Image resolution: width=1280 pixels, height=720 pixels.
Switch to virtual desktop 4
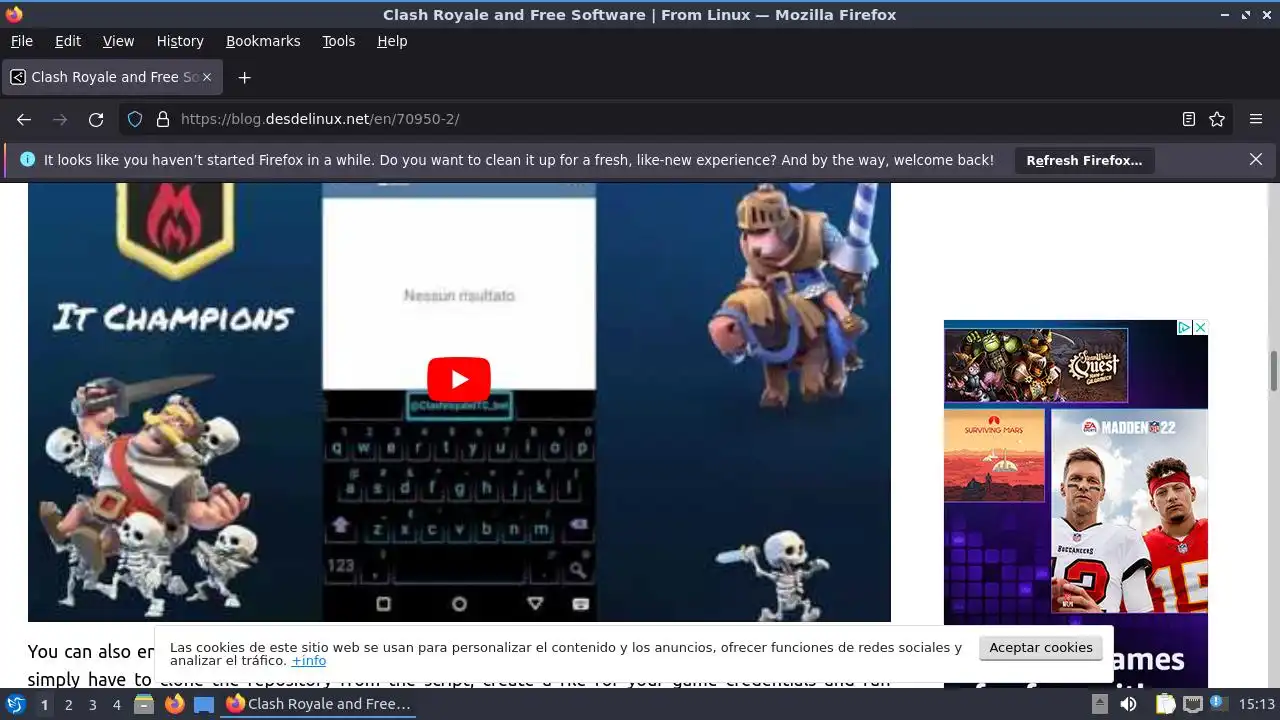tap(116, 704)
